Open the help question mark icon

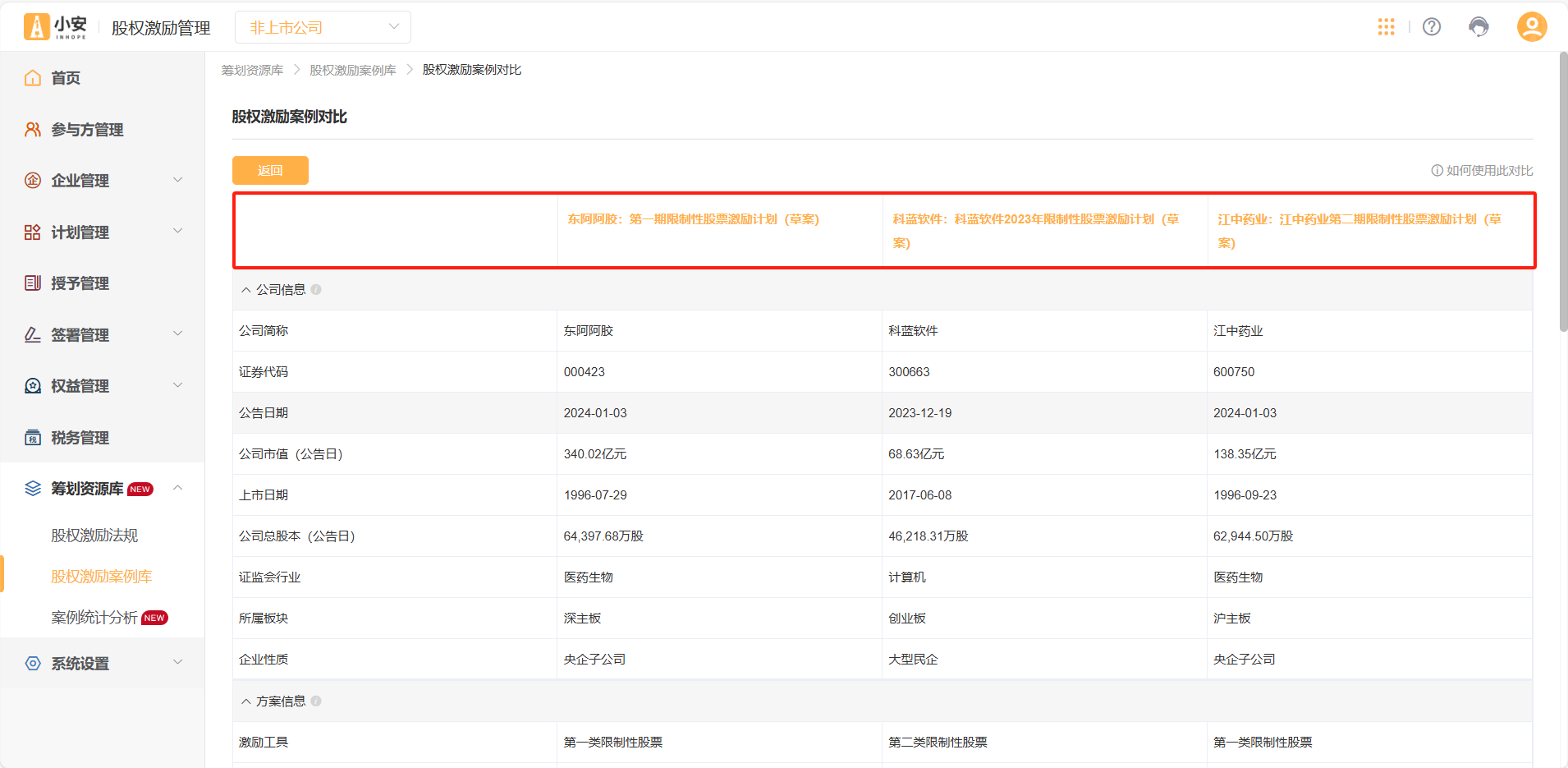tap(1432, 27)
